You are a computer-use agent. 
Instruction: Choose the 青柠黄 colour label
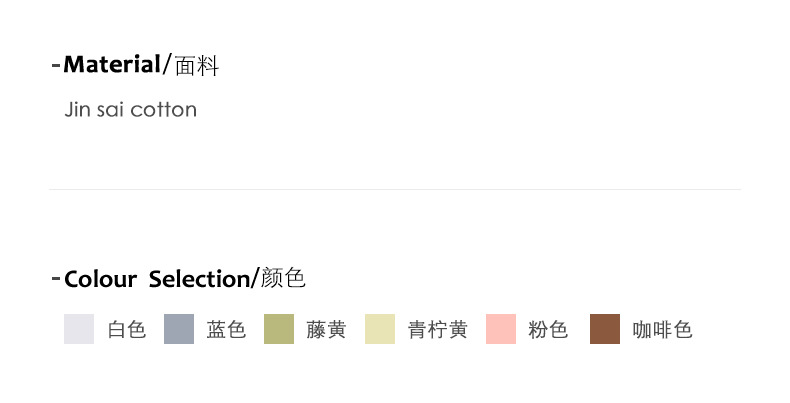(437, 330)
